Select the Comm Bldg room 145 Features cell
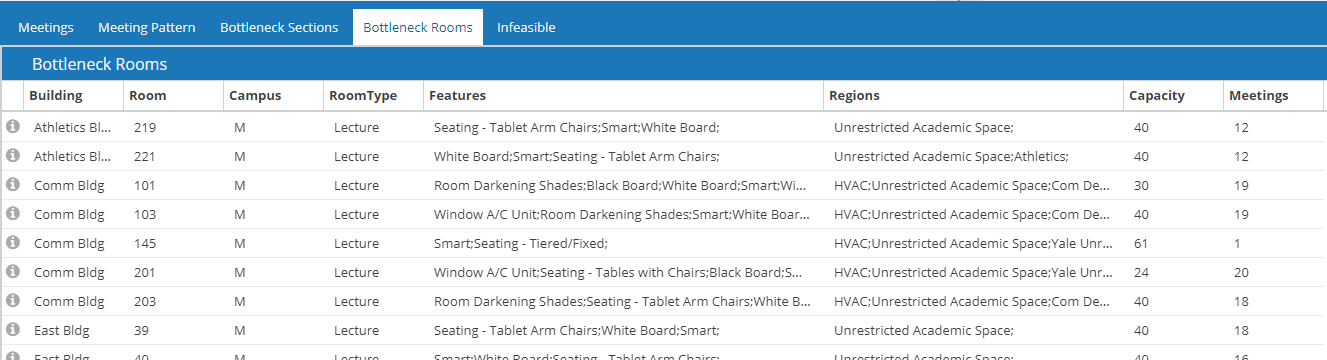The image size is (1327, 360). coord(623,243)
